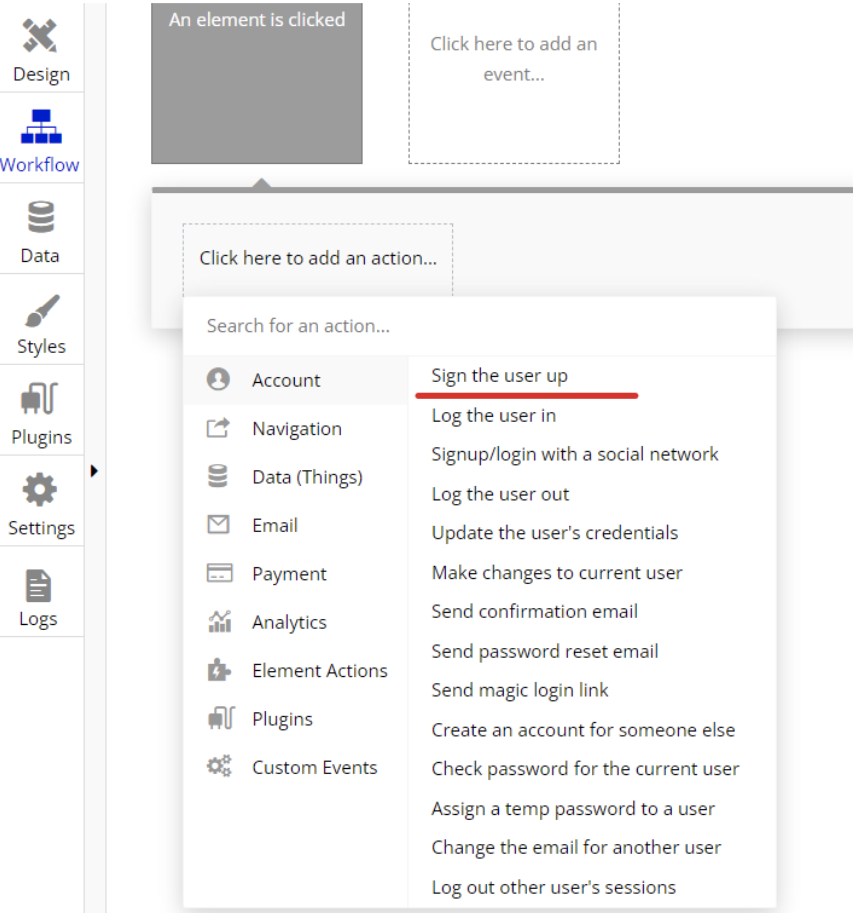
Task: Select the Navigation category icon
Action: [218, 428]
